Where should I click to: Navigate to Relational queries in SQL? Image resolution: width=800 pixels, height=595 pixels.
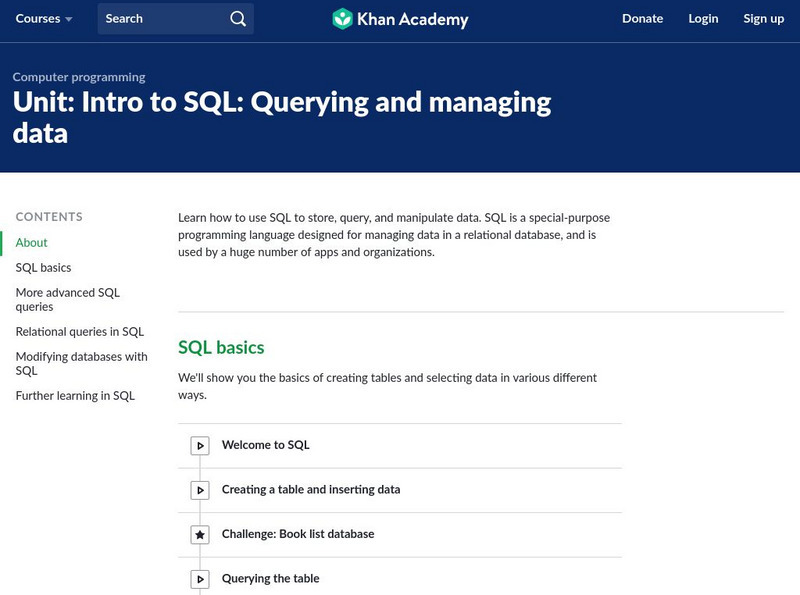click(80, 332)
